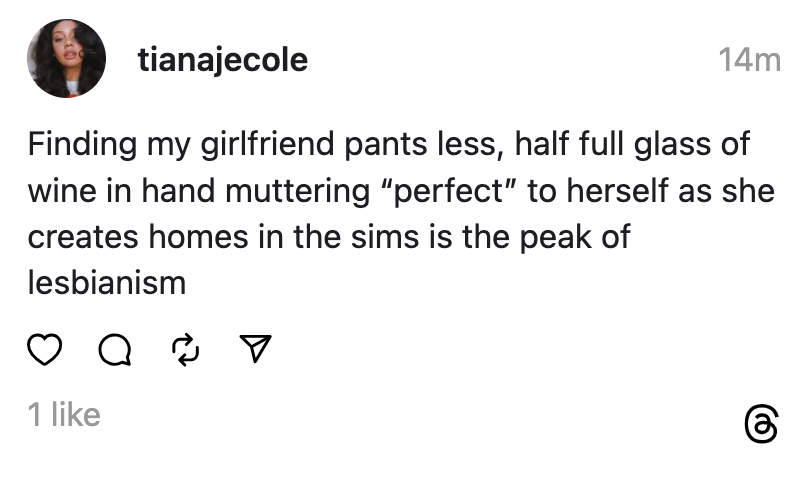Open tianajecole's profile picture
The width and height of the screenshot is (806, 484).
click(x=66, y=59)
